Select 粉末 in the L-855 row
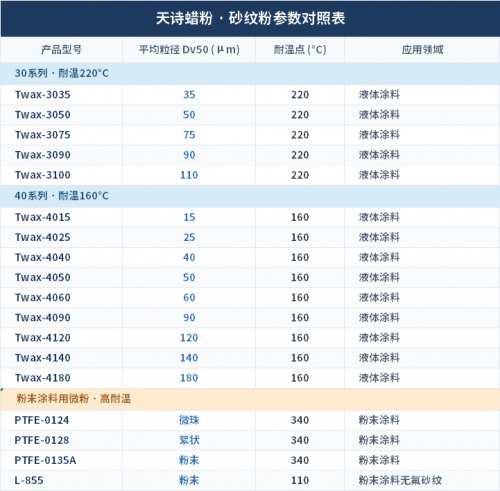Viewport: 500px width, 491px height. tap(189, 480)
